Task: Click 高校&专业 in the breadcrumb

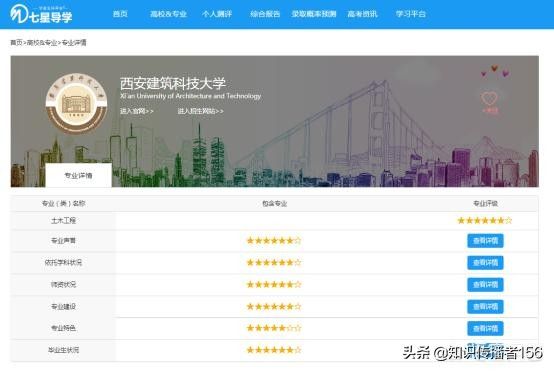Action: point(42,43)
